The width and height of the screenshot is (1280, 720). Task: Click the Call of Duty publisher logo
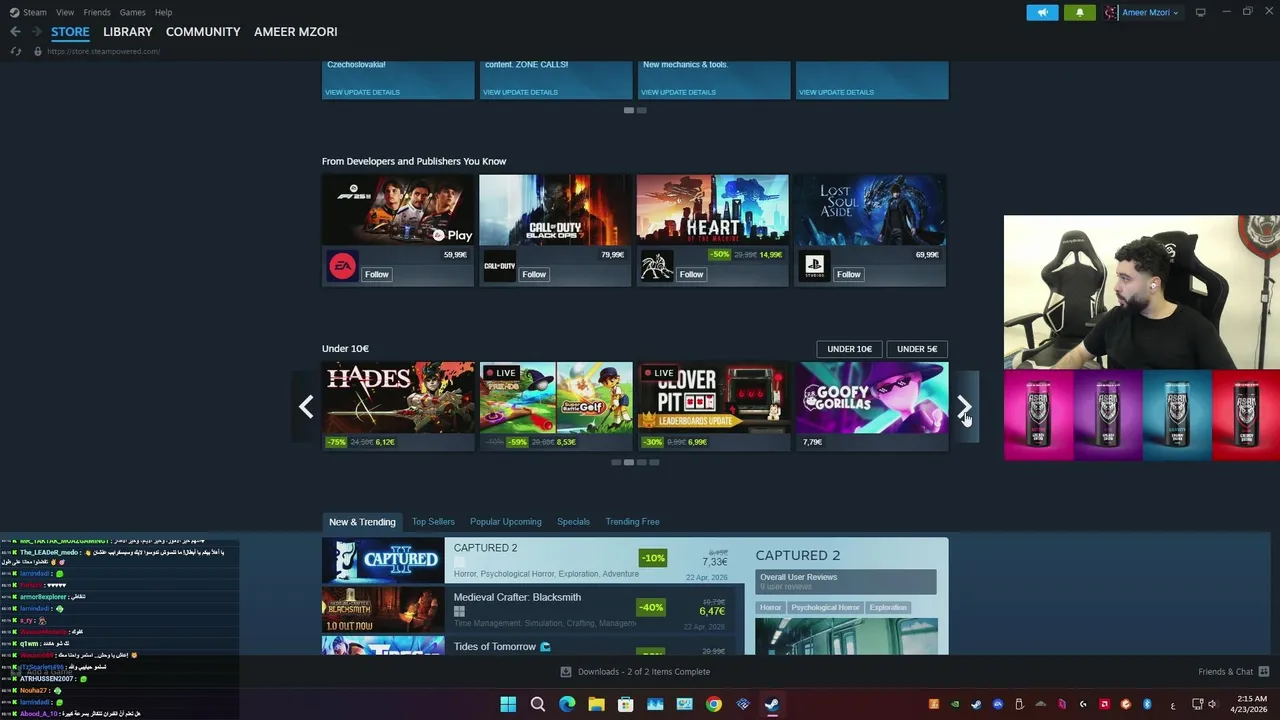pyautogui.click(x=500, y=266)
